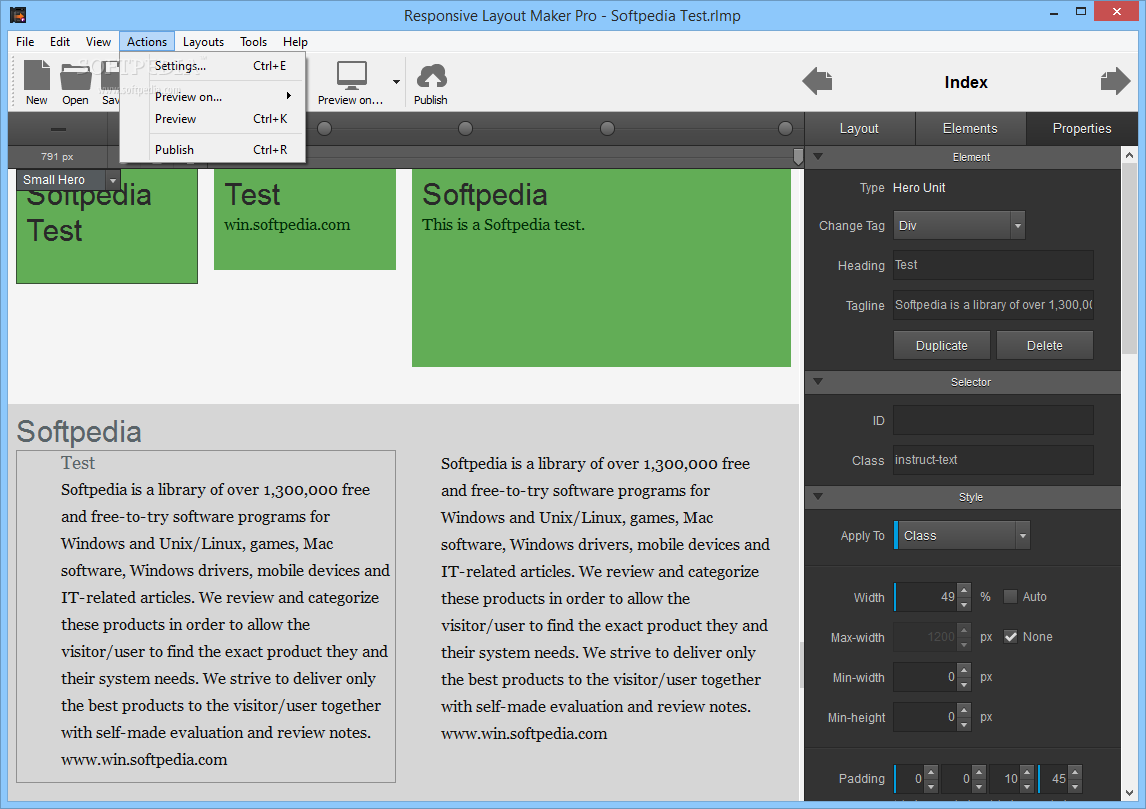
Task: Click the ID input field
Action: [993, 420]
